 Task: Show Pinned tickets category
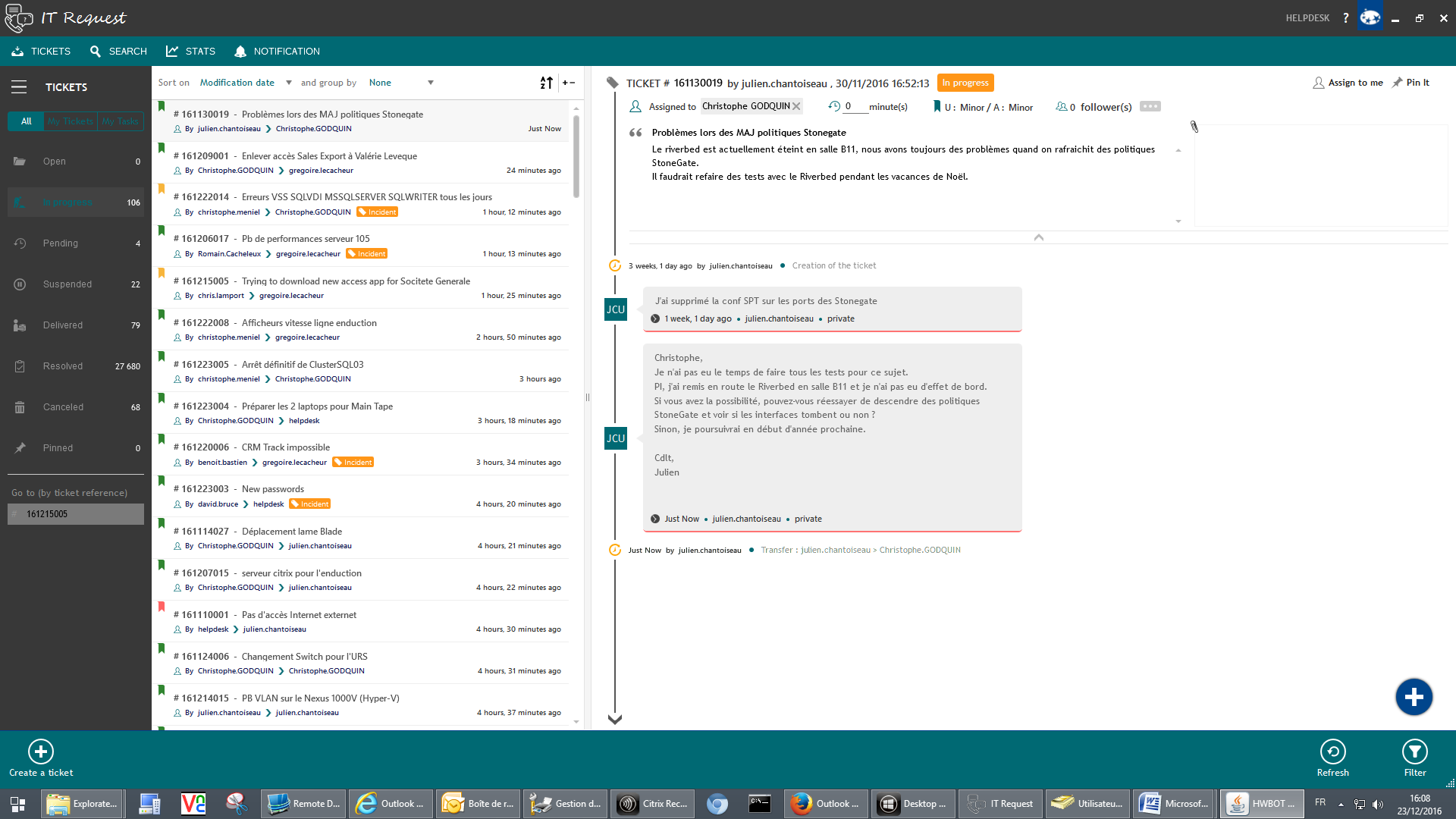tap(76, 448)
